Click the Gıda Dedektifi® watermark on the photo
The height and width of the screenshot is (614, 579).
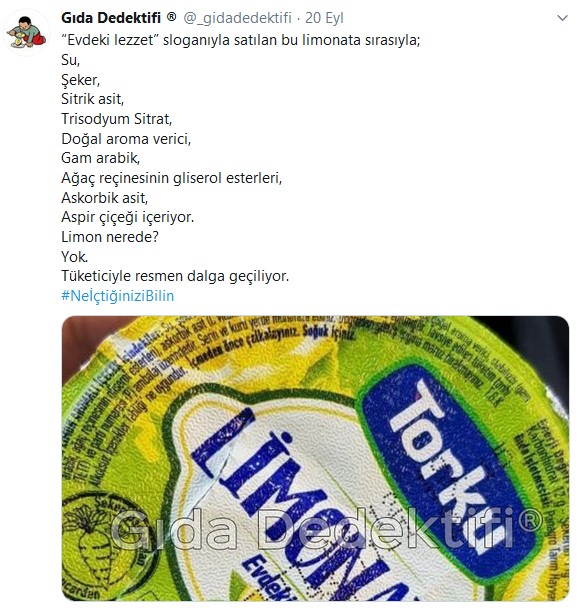tap(327, 529)
